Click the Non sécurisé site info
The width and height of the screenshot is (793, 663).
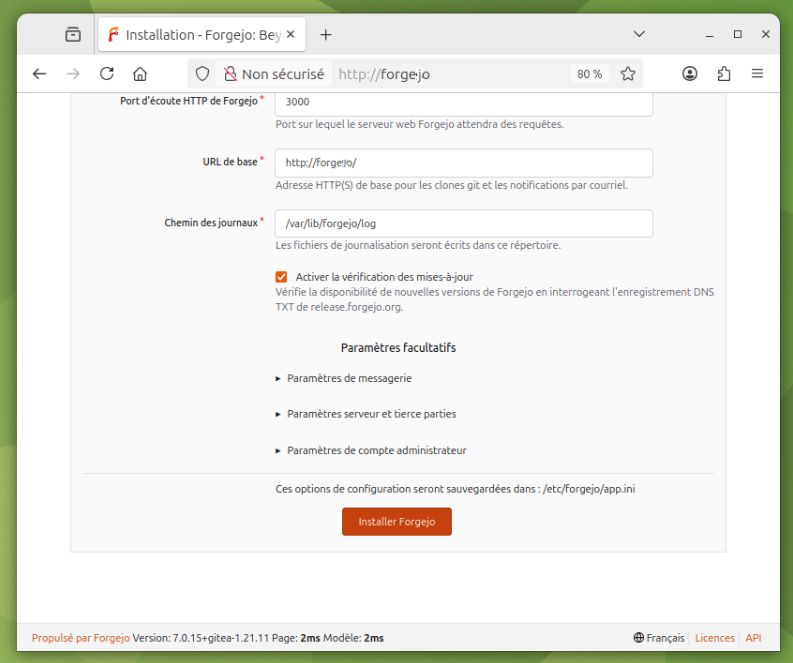pos(274,74)
